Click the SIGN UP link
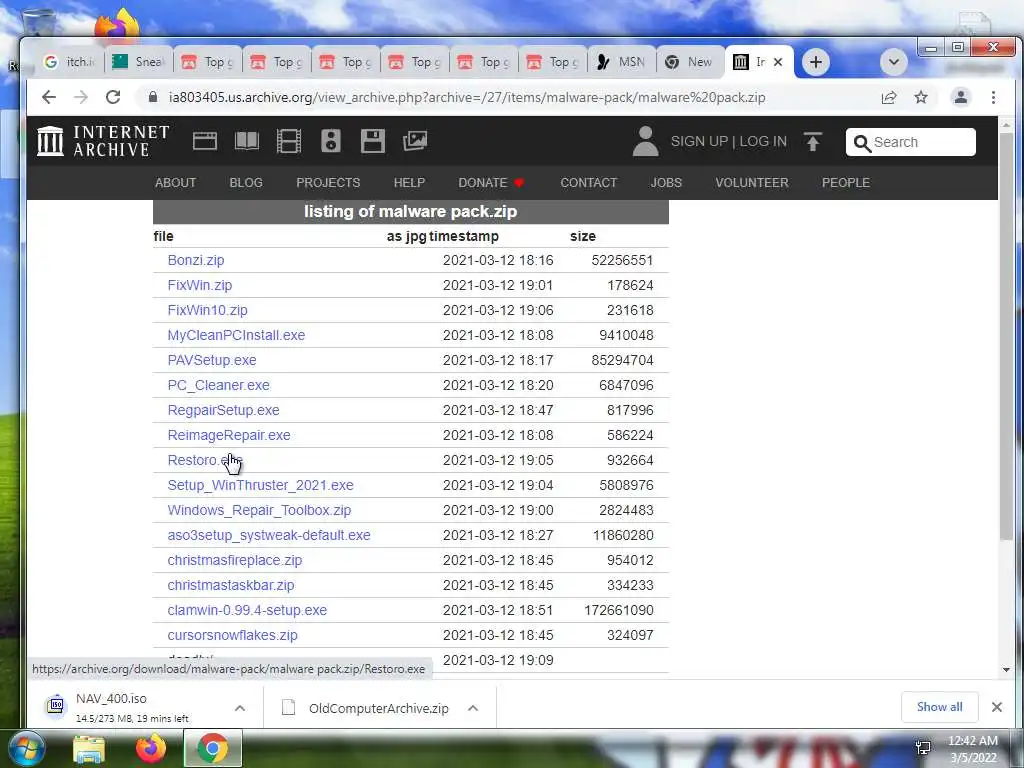Screen dimensions: 1024x768 tap(699, 142)
